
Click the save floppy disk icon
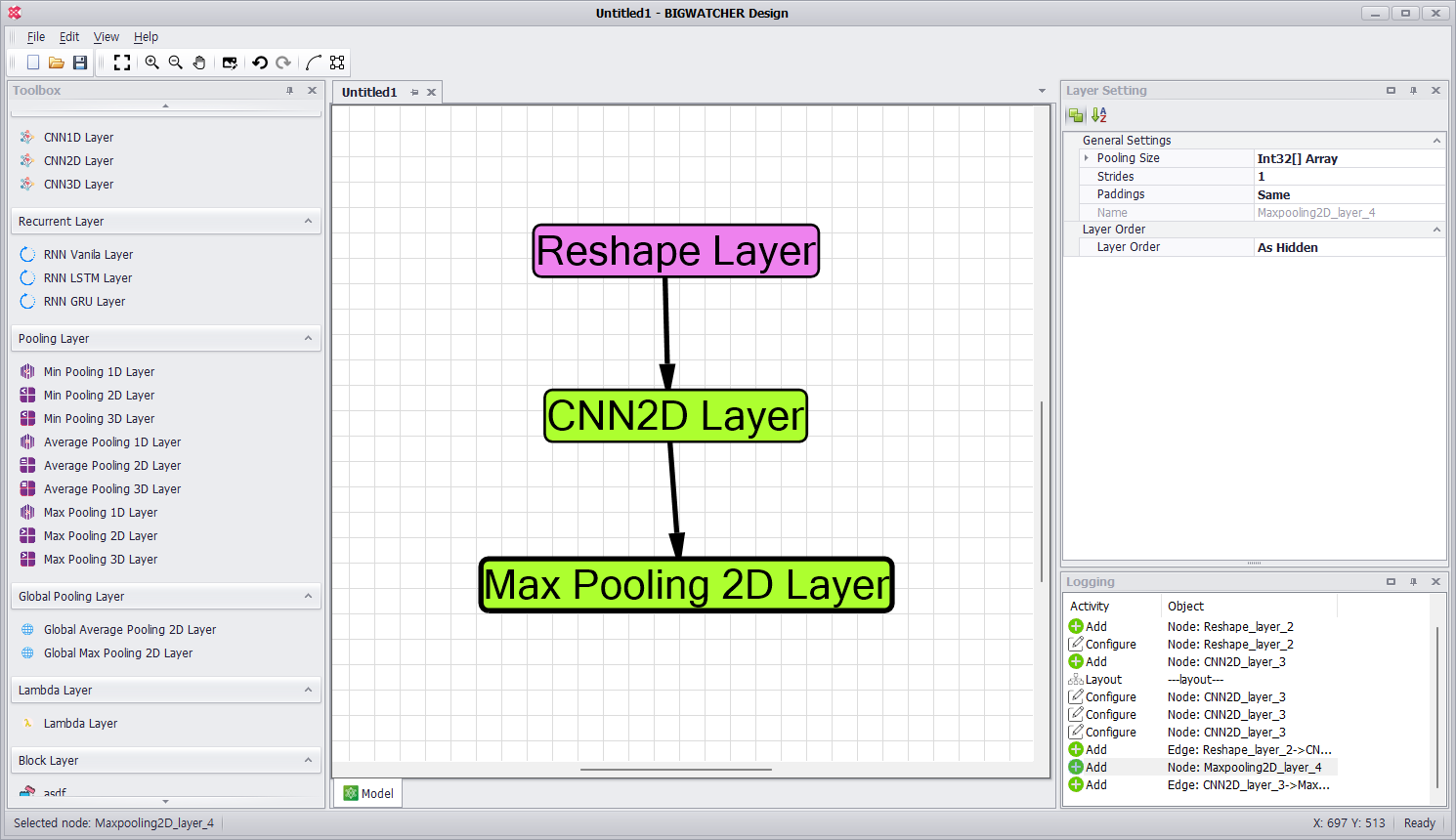80,63
